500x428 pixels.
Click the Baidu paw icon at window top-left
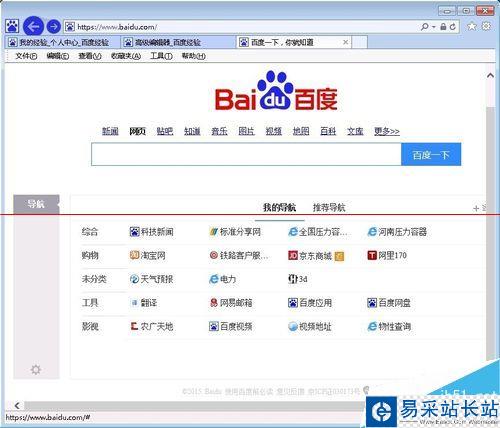[12, 26]
